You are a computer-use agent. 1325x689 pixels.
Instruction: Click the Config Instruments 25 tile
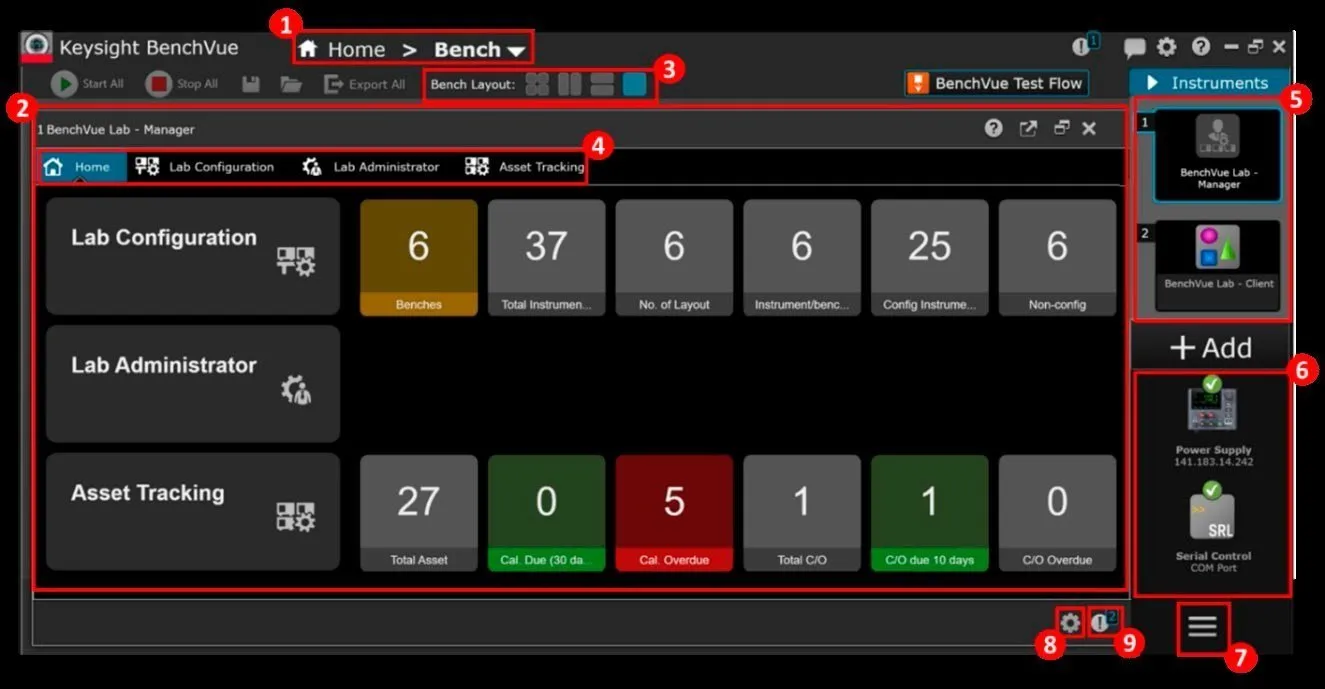[929, 258]
